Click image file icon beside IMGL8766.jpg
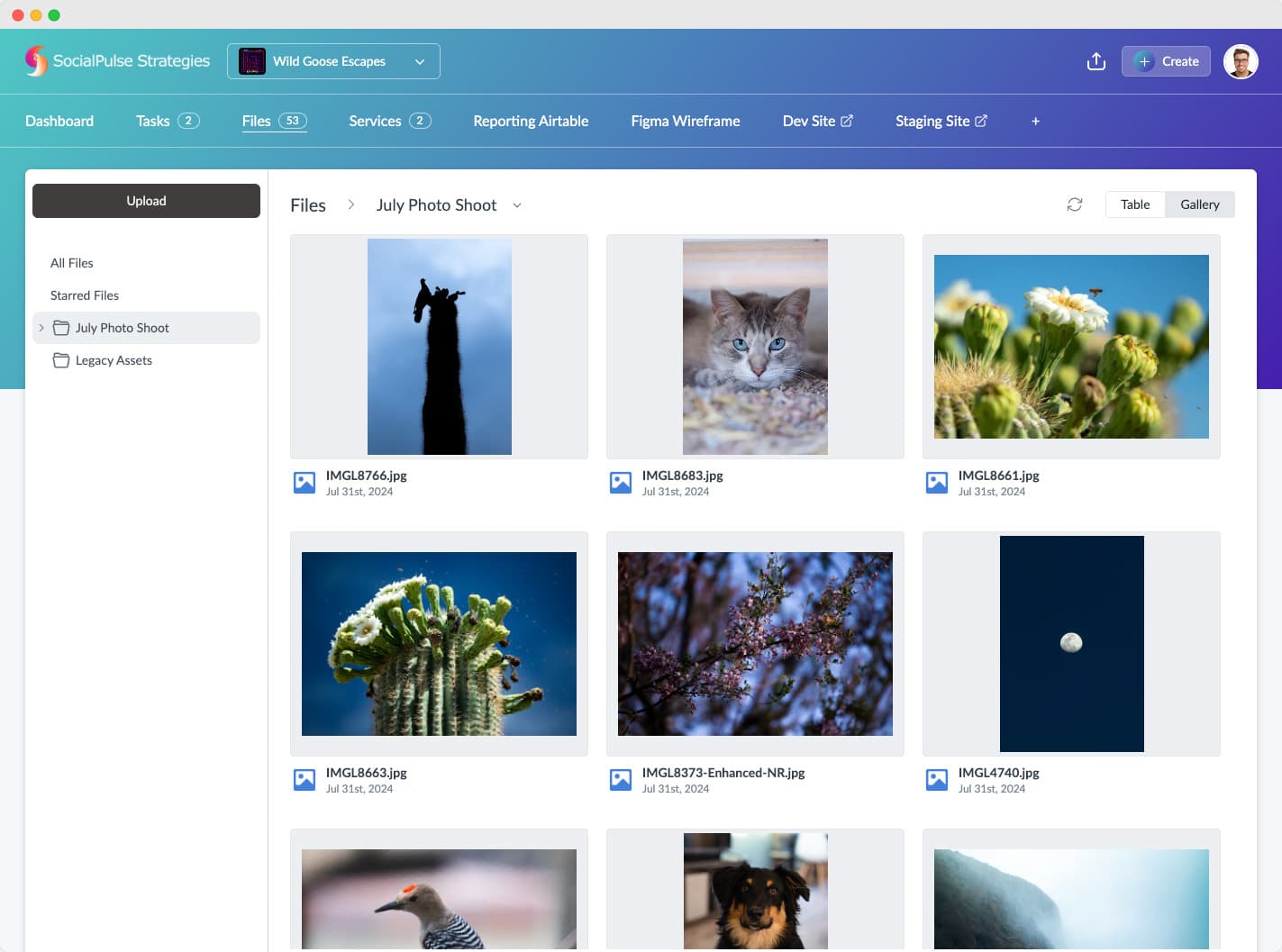The width and height of the screenshot is (1282, 952). tap(305, 483)
